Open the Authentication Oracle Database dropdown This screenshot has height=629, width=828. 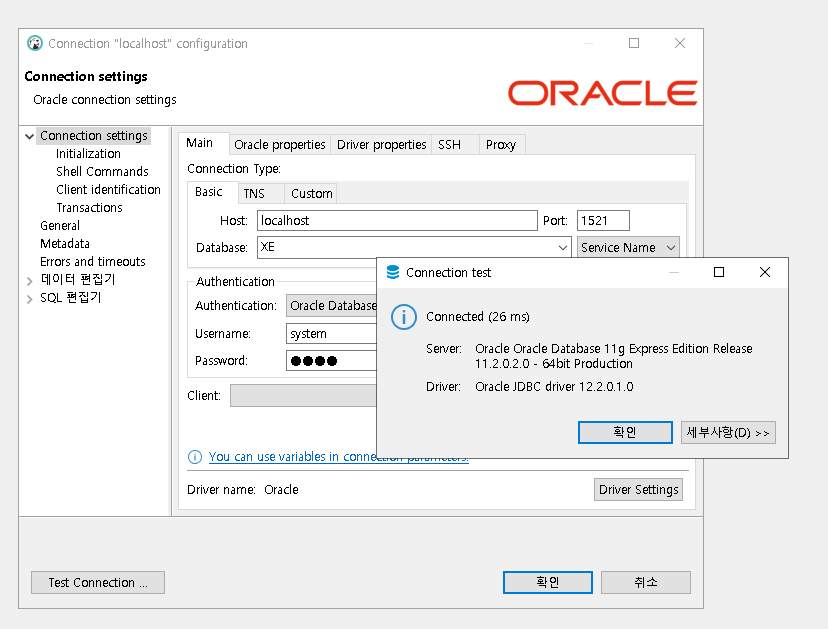[x=332, y=306]
